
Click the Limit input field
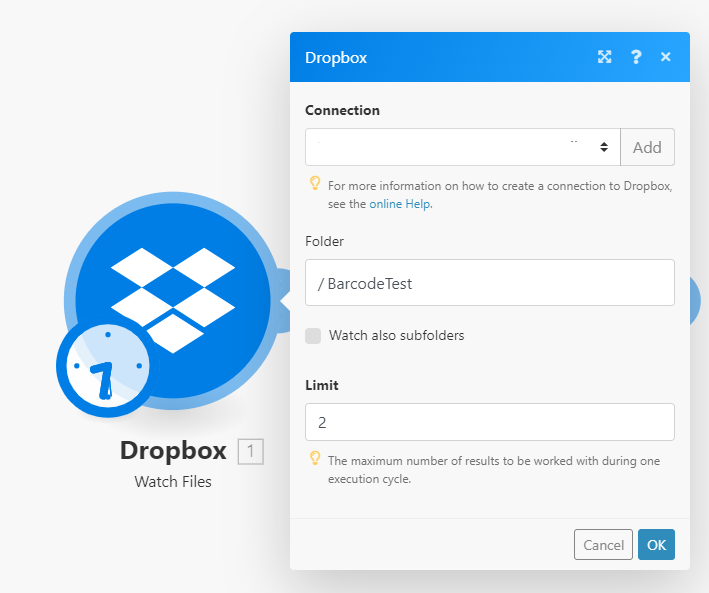(490, 422)
